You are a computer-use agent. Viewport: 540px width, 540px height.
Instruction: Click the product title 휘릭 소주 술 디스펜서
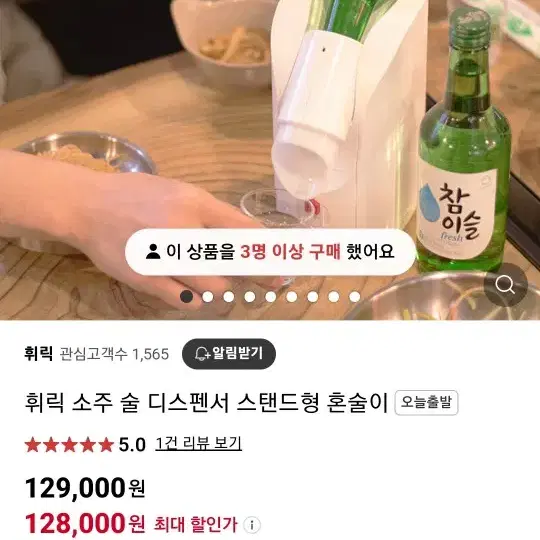pos(207,403)
